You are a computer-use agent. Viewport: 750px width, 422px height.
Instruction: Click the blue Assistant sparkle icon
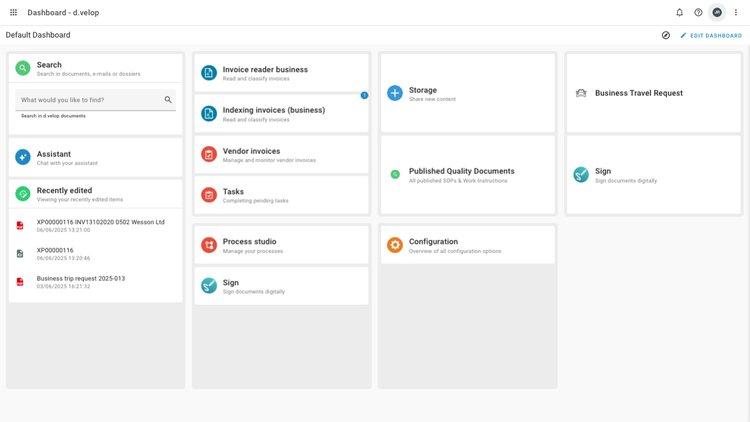tap(22, 157)
